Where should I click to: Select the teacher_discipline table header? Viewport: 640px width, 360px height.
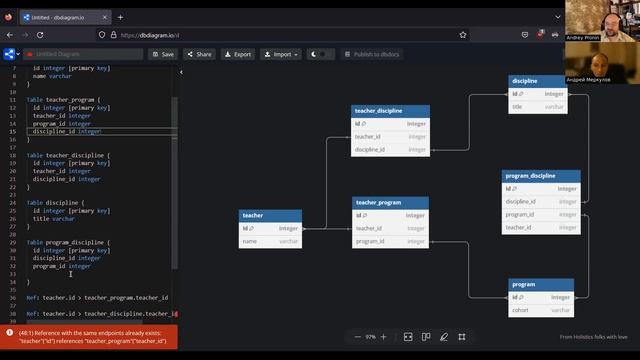(390, 111)
